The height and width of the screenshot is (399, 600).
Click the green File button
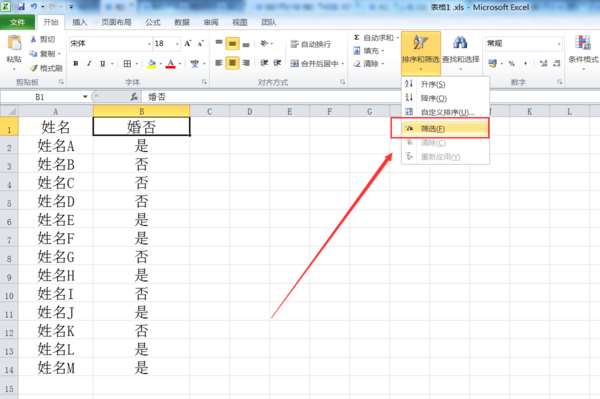coord(18,22)
